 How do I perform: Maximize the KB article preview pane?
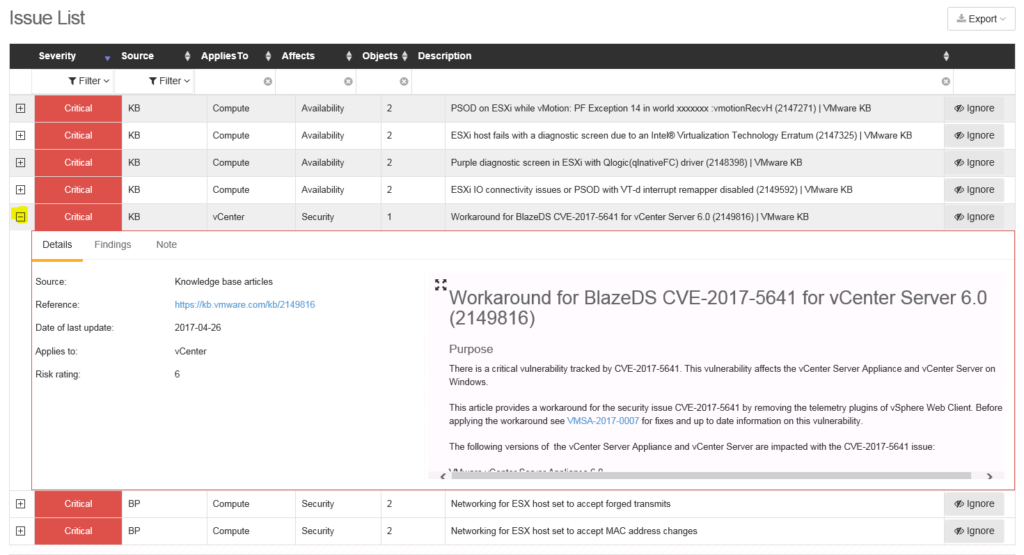pyautogui.click(x=441, y=285)
